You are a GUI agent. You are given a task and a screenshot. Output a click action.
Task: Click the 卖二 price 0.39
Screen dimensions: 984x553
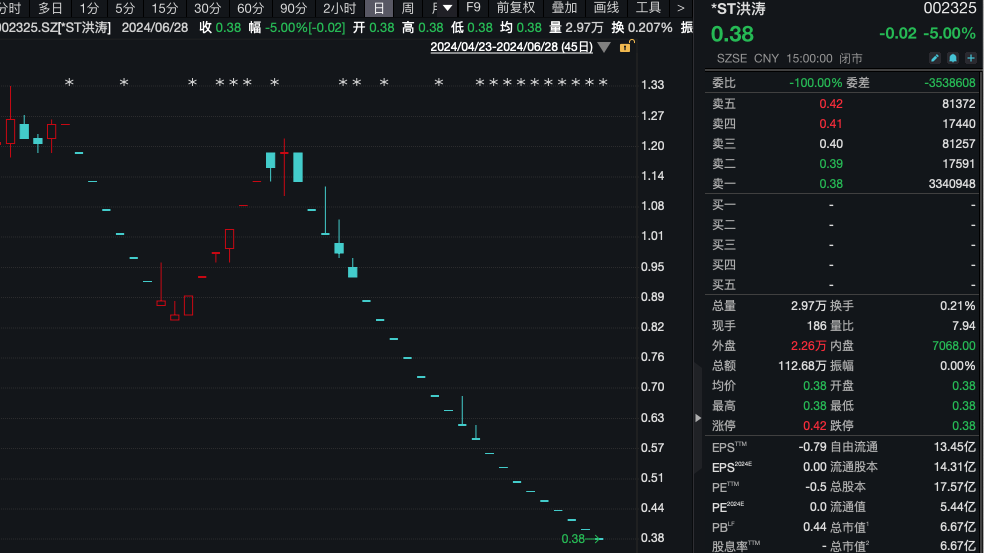[831, 164]
